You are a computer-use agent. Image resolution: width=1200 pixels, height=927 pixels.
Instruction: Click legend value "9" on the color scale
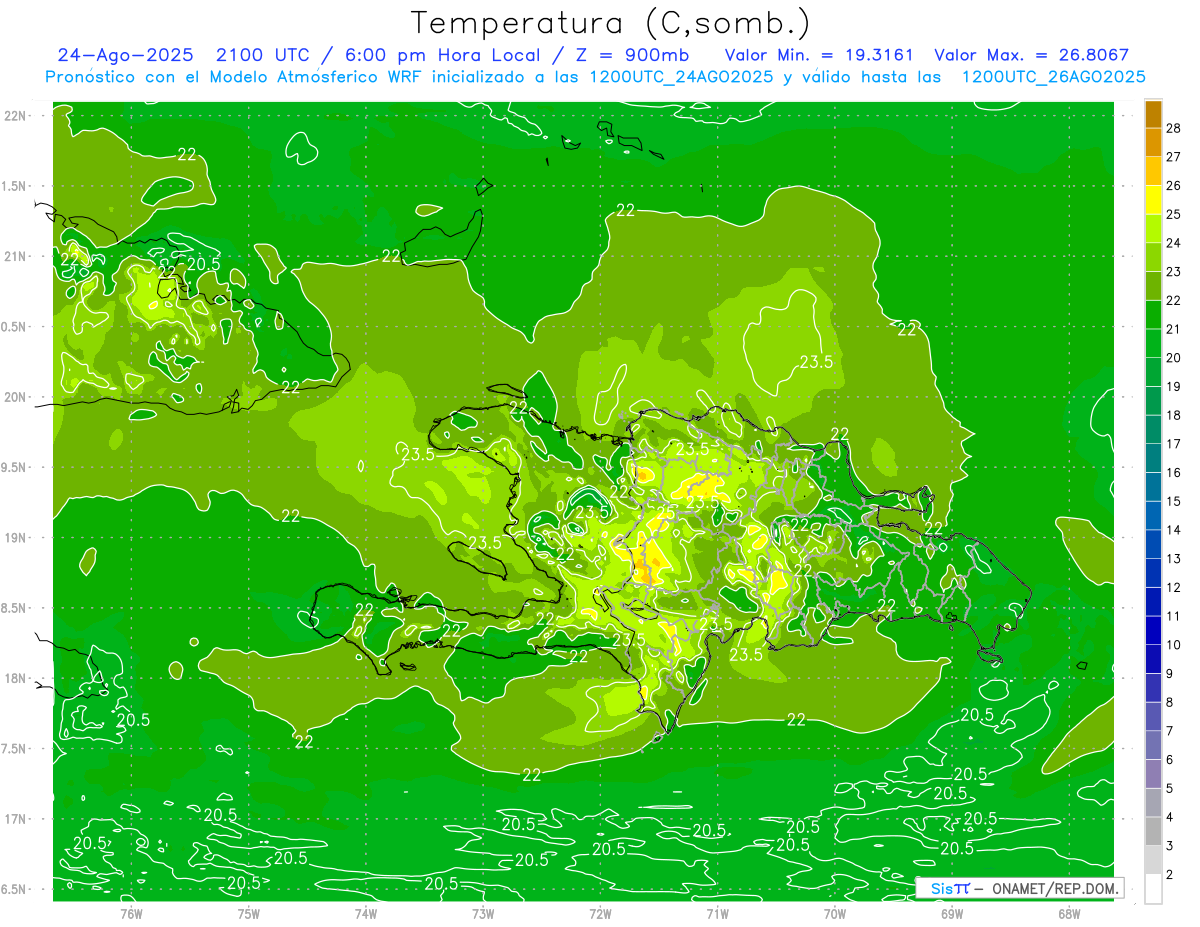[x=1172, y=673]
